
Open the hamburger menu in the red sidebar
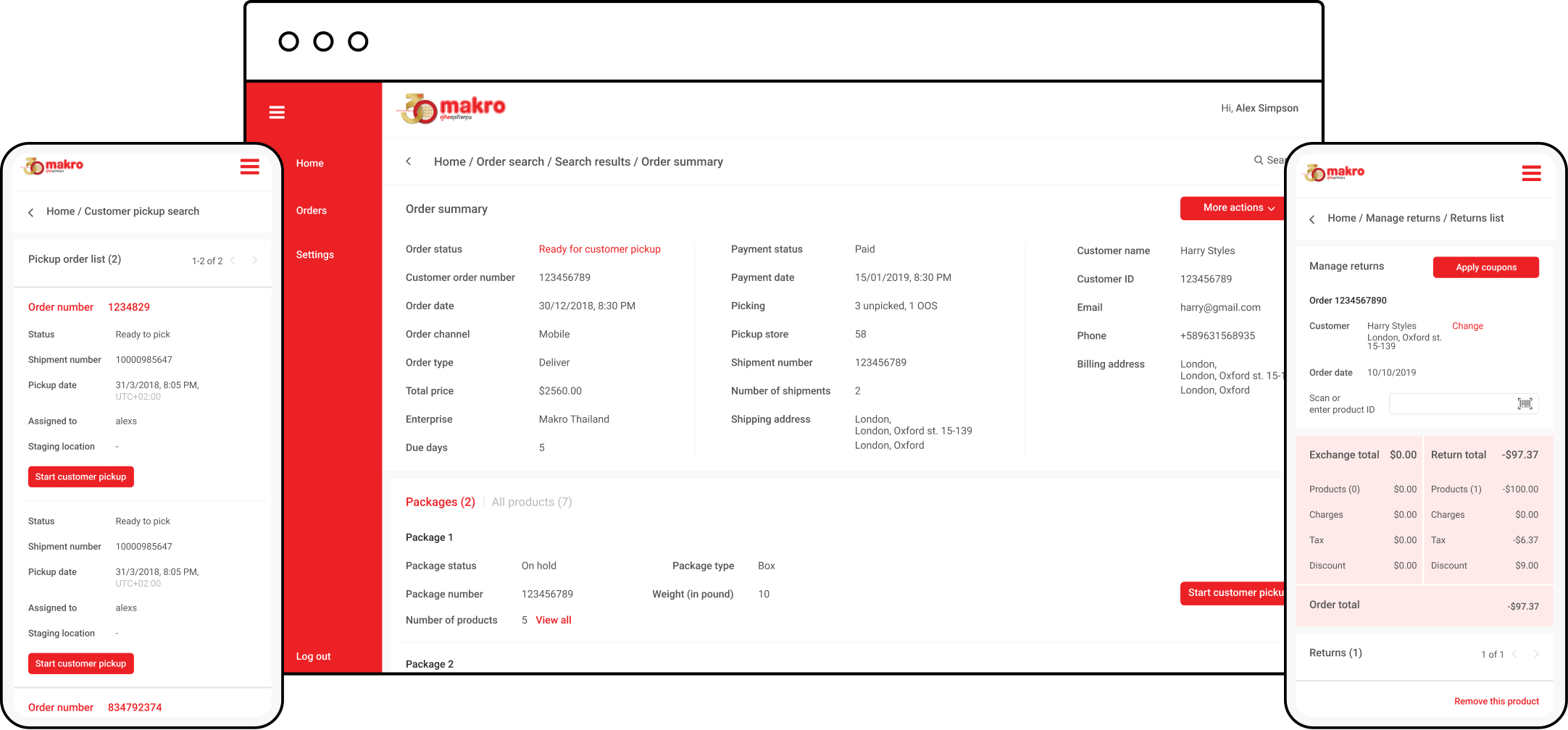tap(278, 112)
